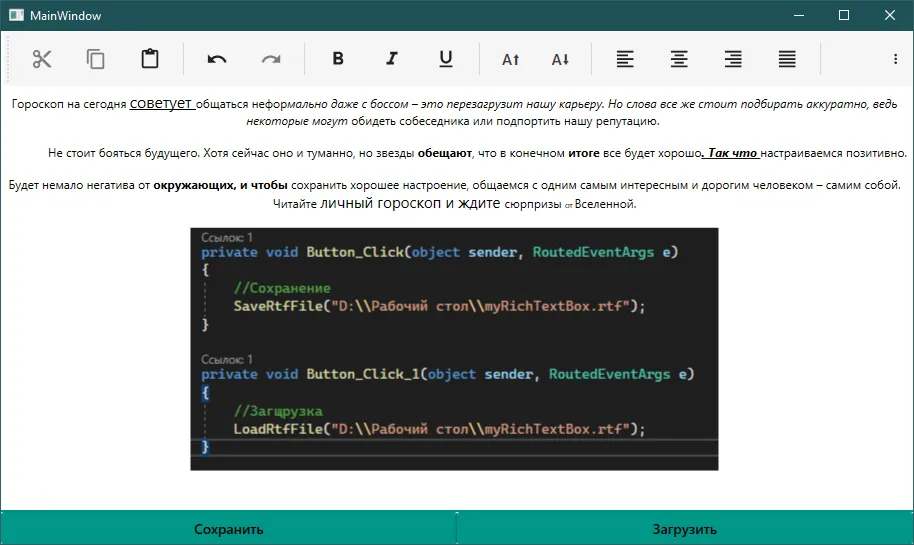Close the MainWindow window
The image size is (914, 545).
tap(890, 15)
